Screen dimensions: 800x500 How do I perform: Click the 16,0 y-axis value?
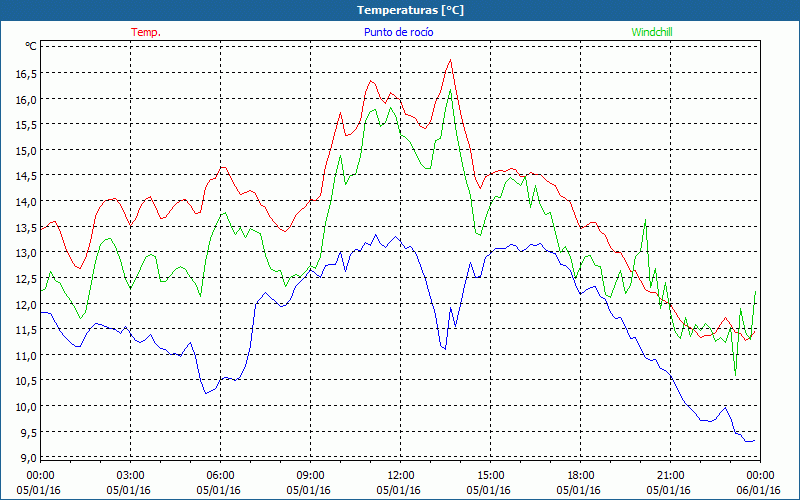click(27, 99)
